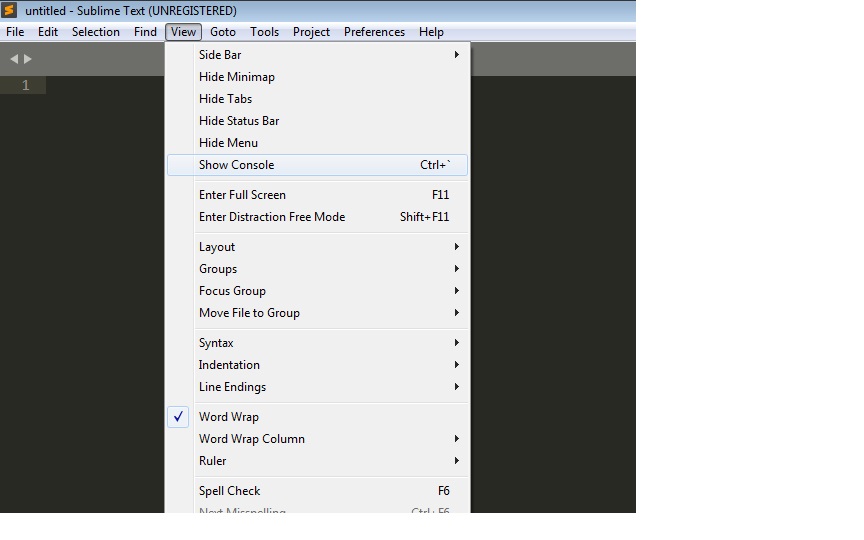864x540 pixels.
Task: Click line number 1 in the gutter
Action: [26, 86]
